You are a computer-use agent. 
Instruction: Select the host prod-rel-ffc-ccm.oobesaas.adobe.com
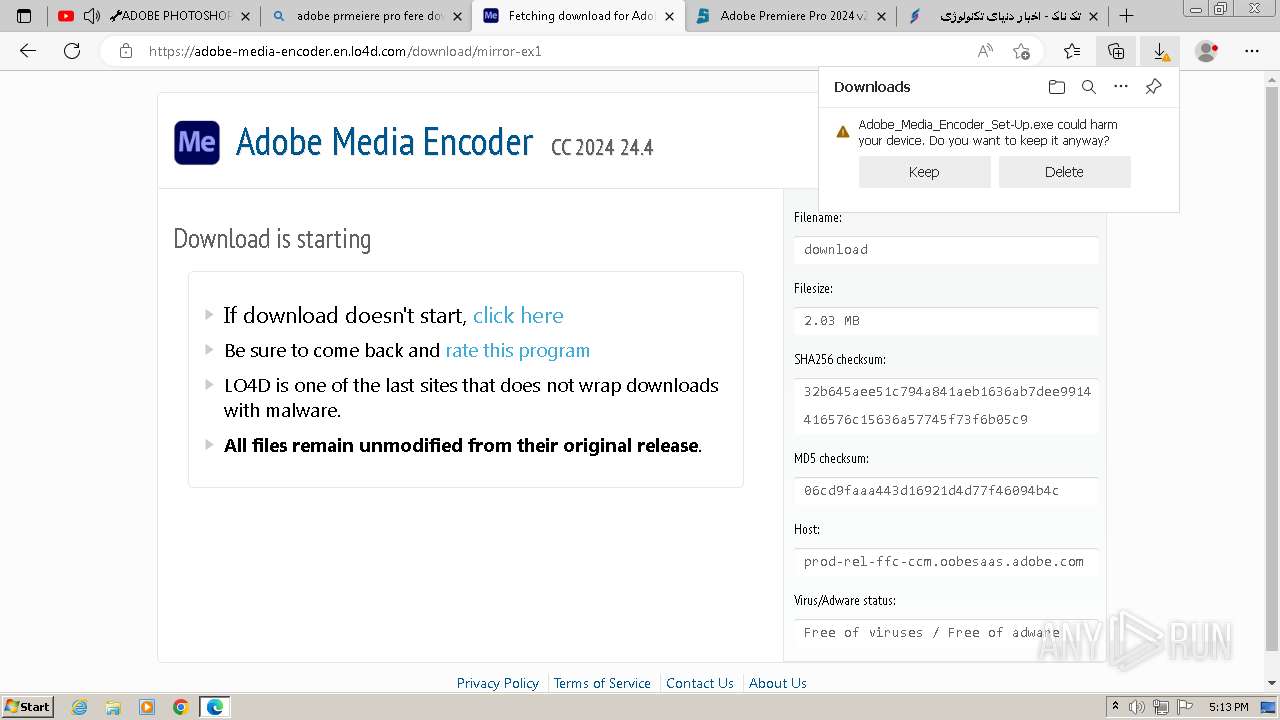[x=946, y=562]
